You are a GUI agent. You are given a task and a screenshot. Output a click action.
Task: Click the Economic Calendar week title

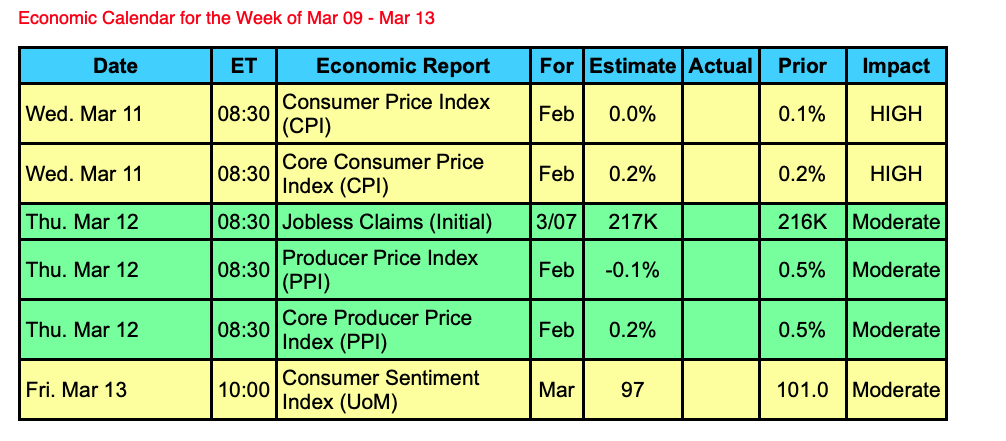point(227,18)
